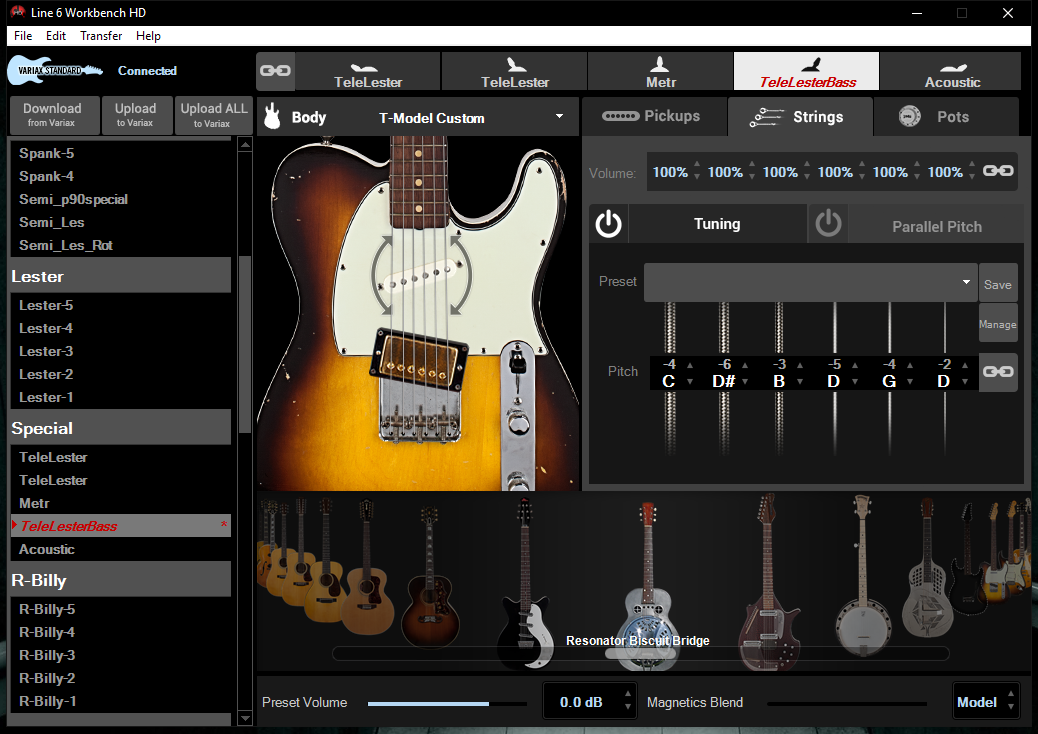Screen dimensions: 1038x734
Task: Click Upload to Variax button
Action: (x=137, y=115)
